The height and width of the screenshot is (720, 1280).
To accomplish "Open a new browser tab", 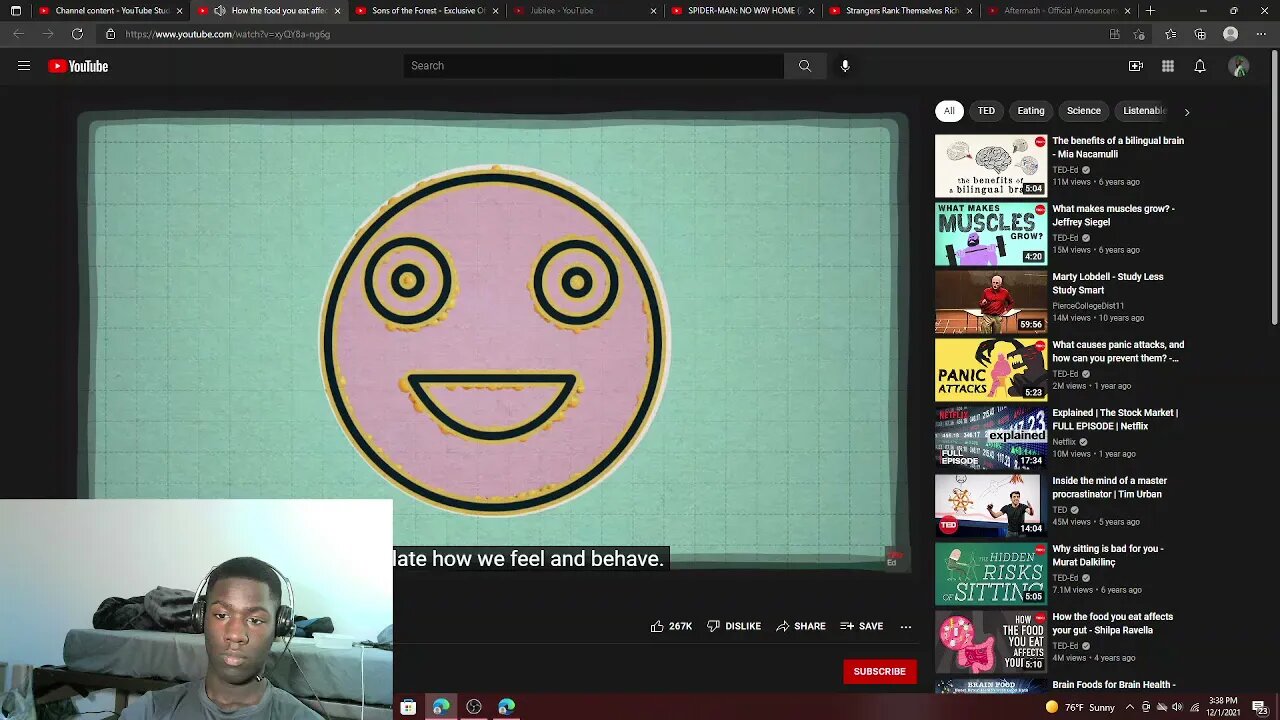I will (x=1150, y=11).
